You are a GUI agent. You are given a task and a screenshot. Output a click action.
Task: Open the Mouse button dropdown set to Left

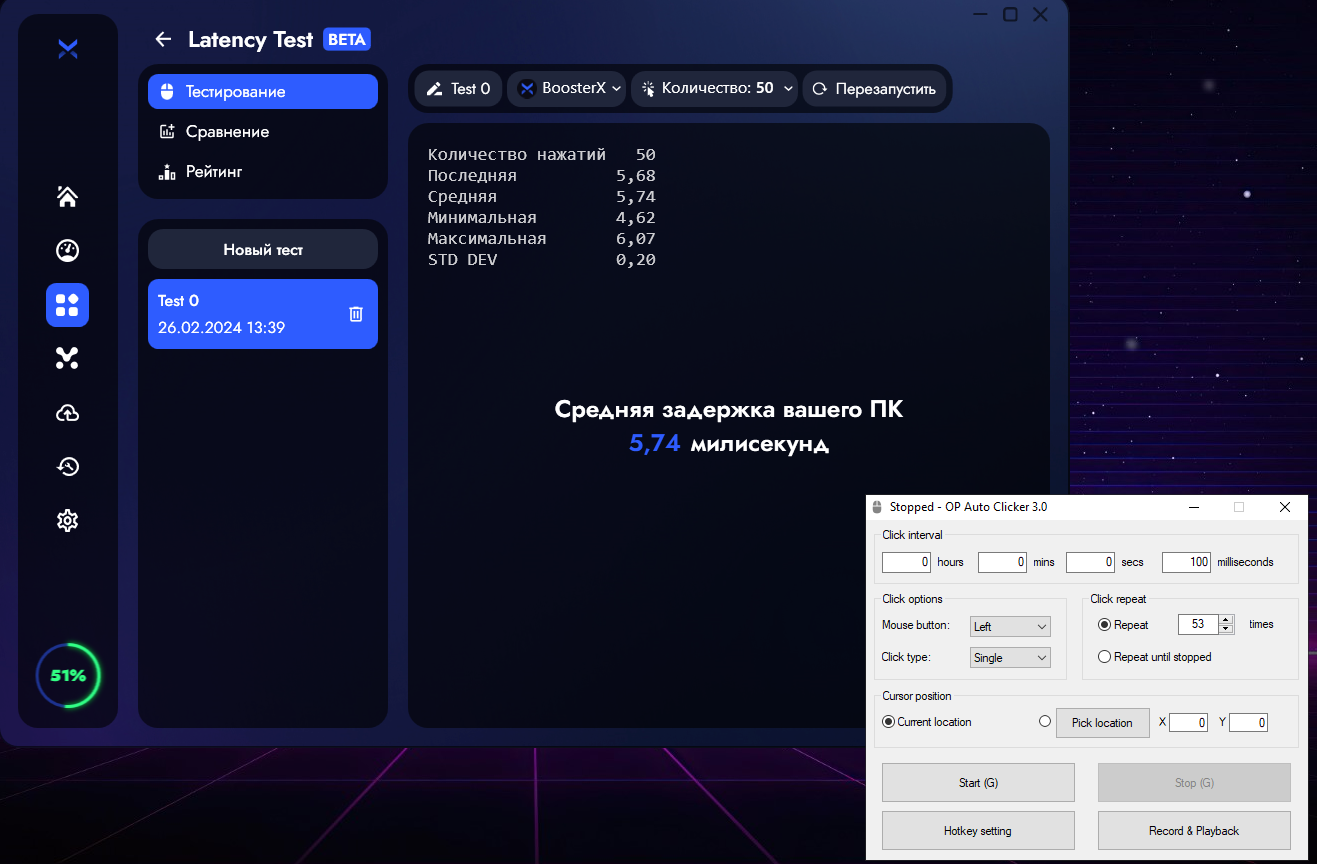[1011, 626]
